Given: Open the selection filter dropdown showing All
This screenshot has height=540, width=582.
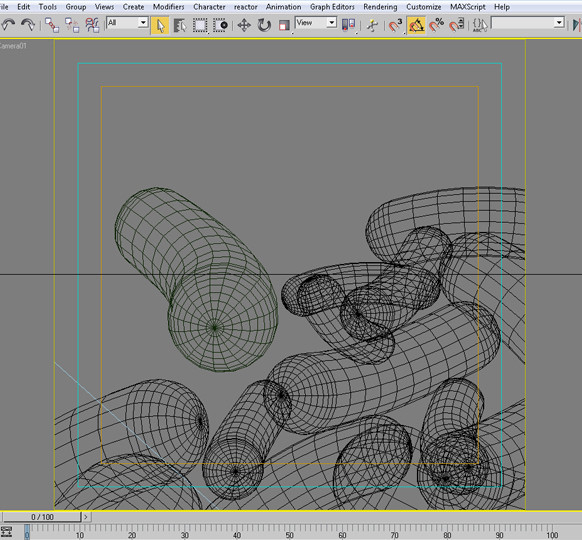Looking at the screenshot, I should pos(127,23).
